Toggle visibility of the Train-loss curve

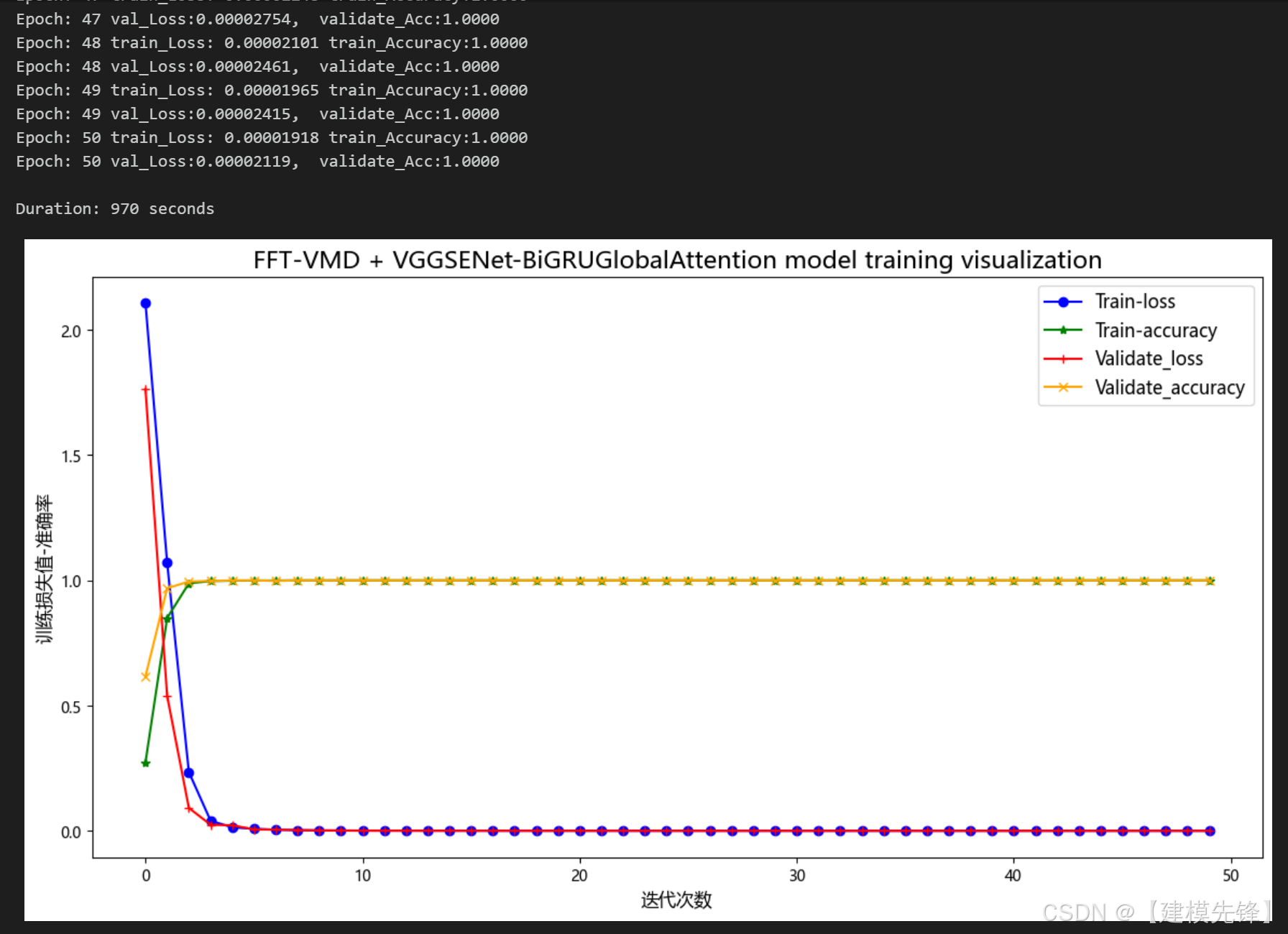(1134, 302)
